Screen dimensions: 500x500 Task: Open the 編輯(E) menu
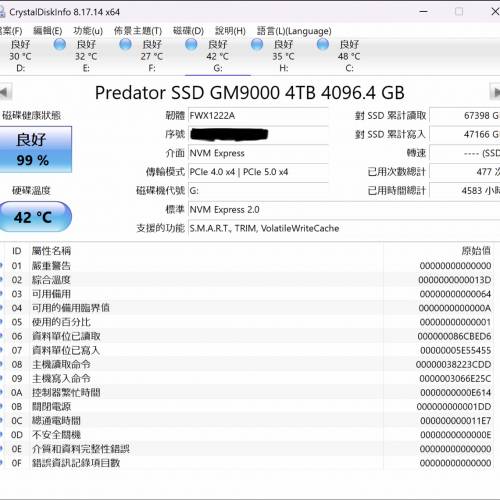48,31
